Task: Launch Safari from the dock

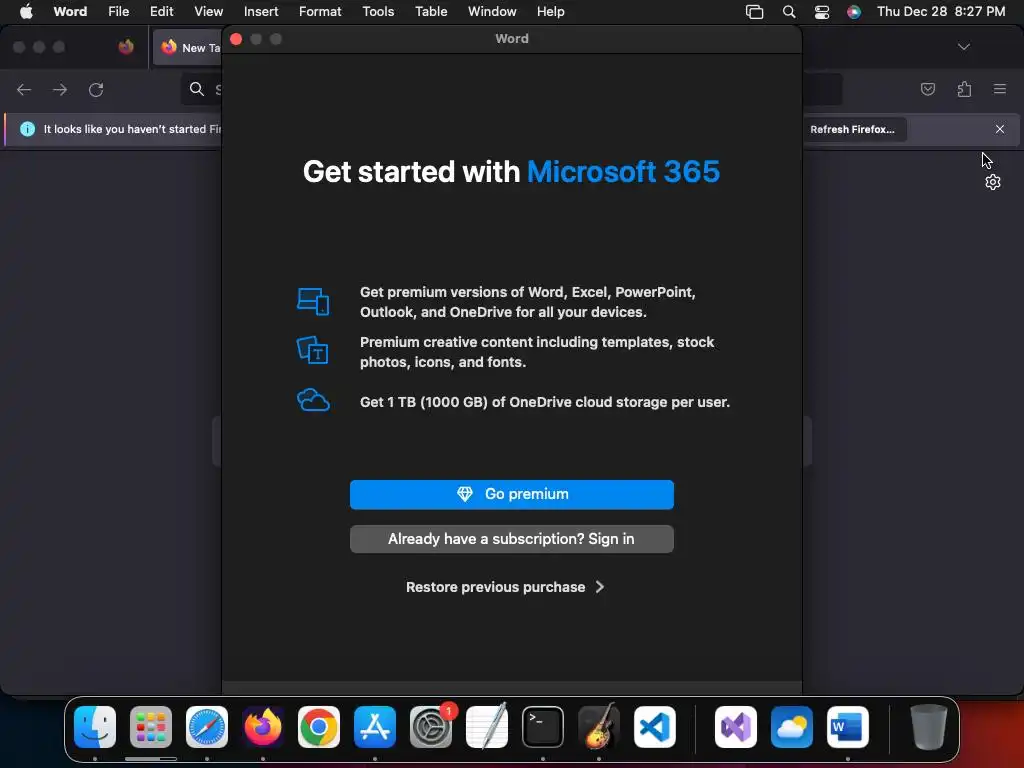Action: pos(207,726)
